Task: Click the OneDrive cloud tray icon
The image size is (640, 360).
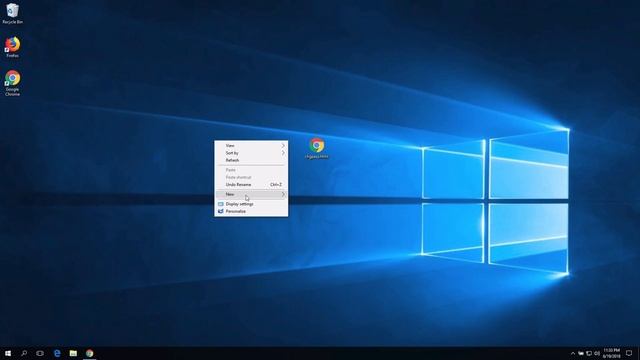Action: pos(580,353)
